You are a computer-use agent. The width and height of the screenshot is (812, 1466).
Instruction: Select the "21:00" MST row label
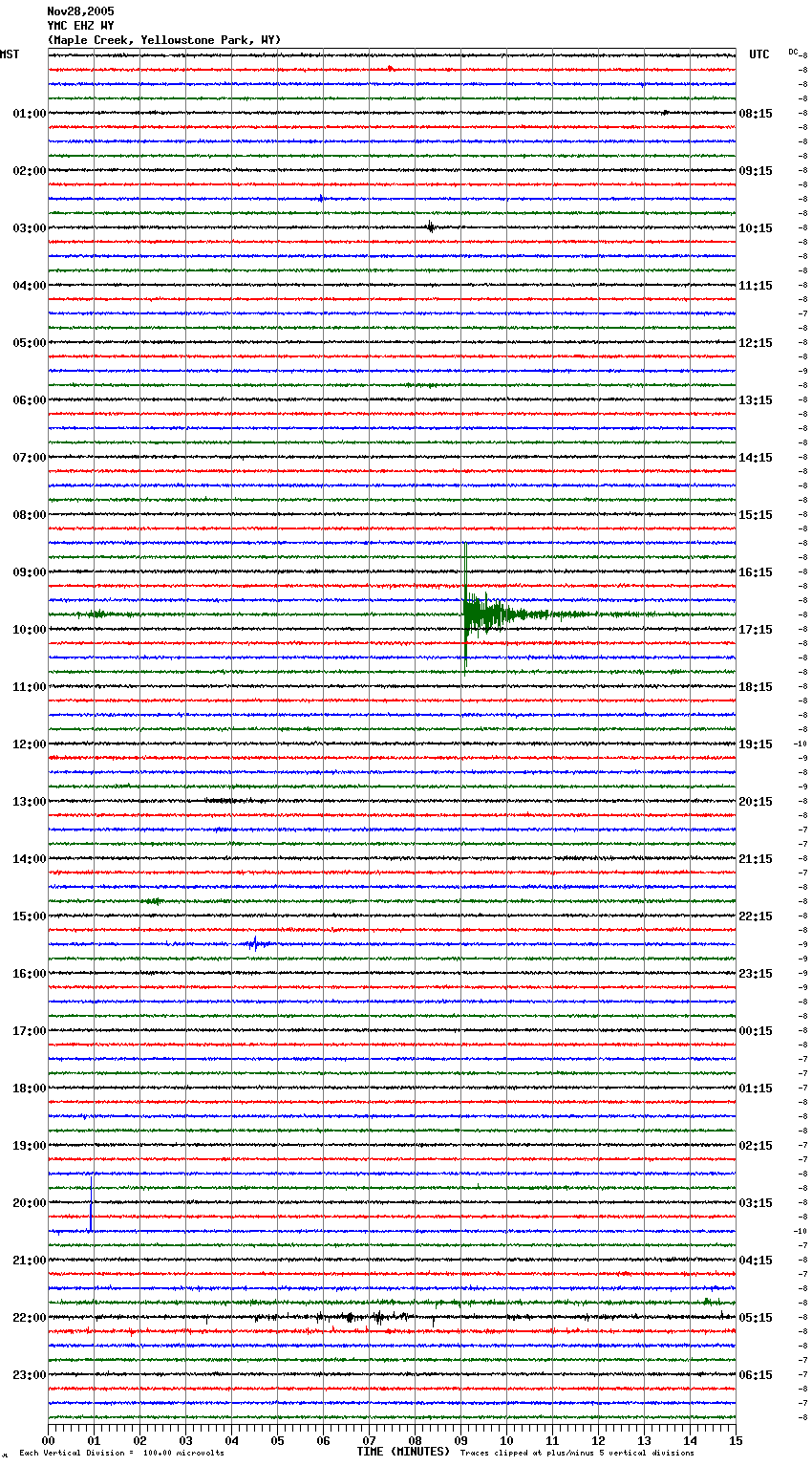(30, 1261)
